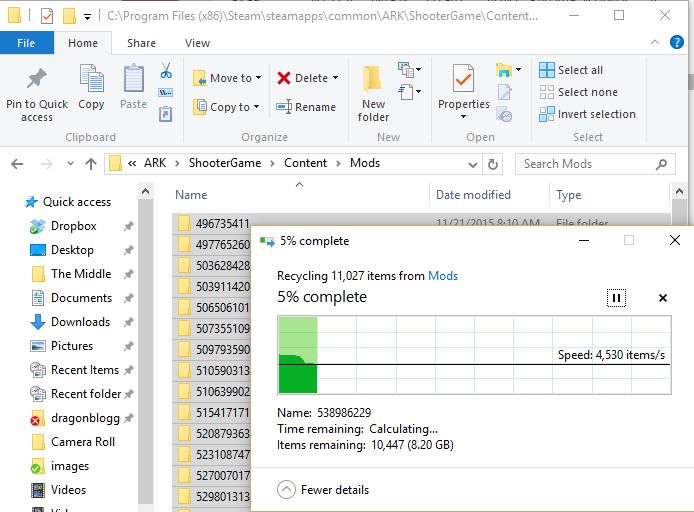Click the Mods link in the recycling dialog

point(443,276)
